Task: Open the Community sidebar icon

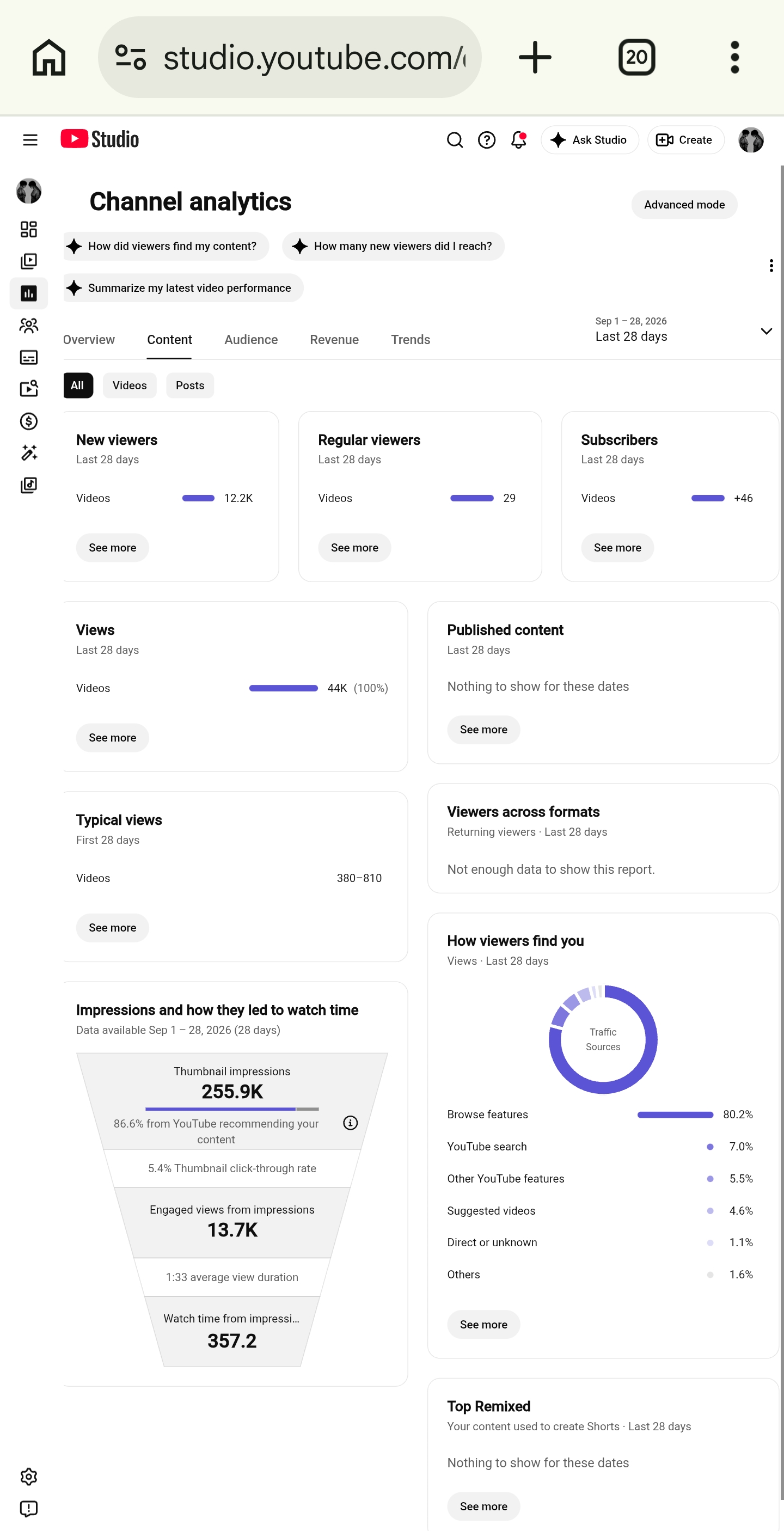Action: click(28, 325)
